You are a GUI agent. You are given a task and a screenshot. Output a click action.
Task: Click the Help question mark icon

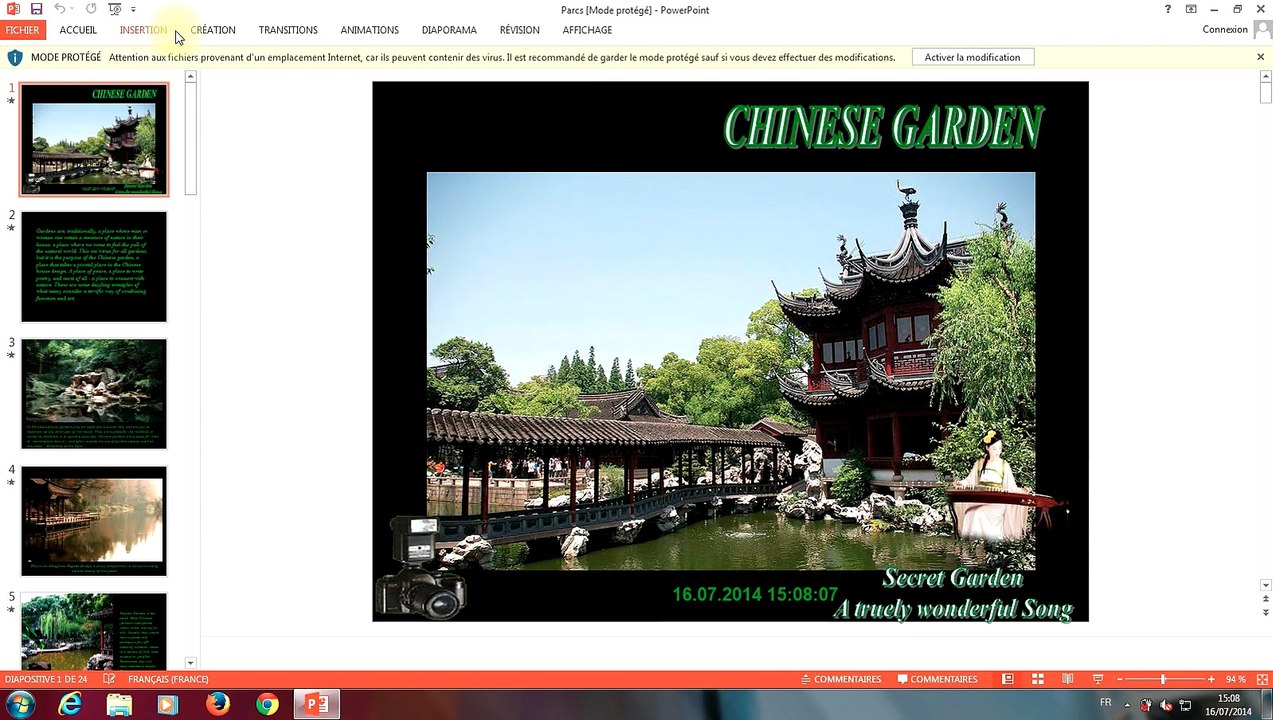pyautogui.click(x=1168, y=9)
